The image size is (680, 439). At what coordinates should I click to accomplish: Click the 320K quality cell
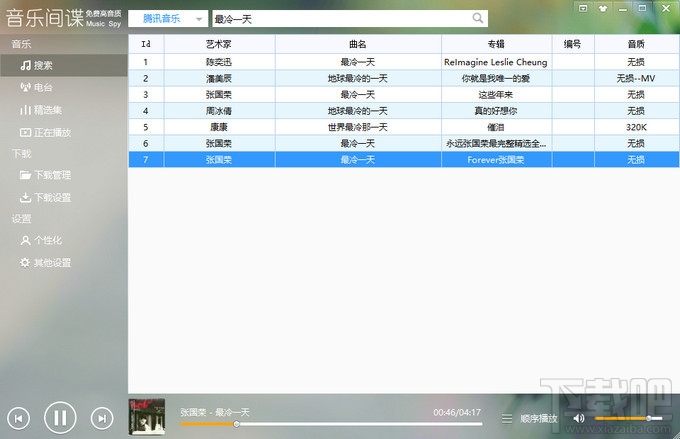click(636, 127)
